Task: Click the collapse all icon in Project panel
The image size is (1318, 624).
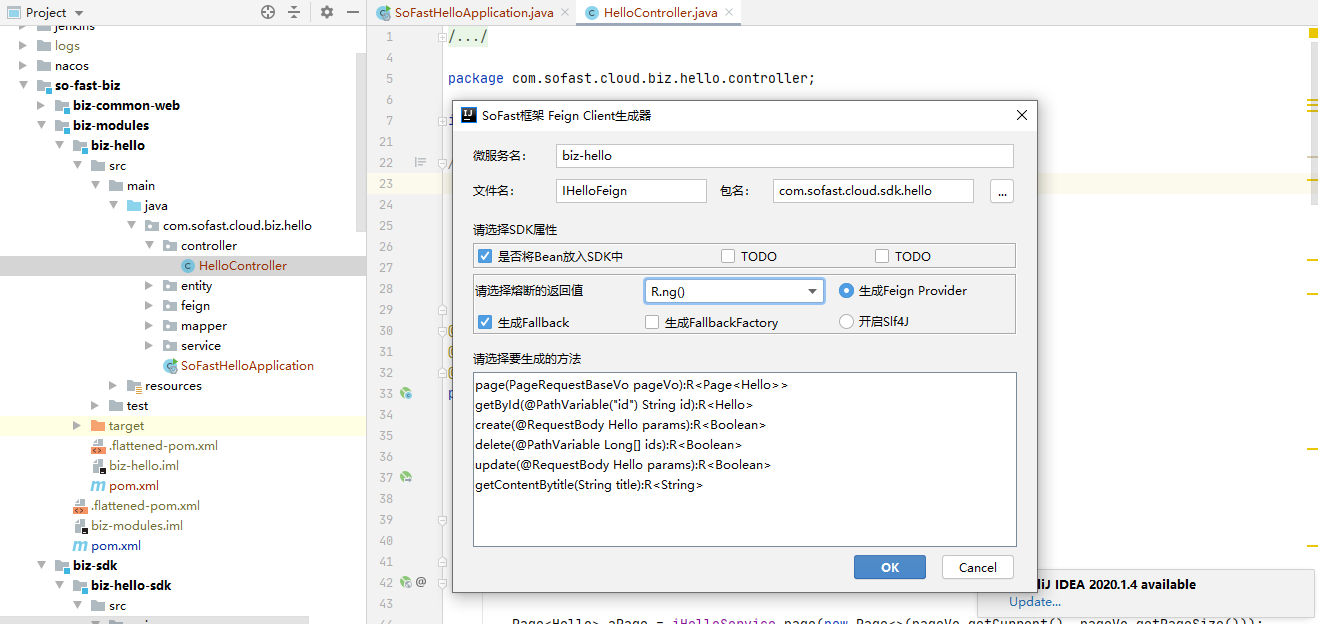Action: point(294,12)
